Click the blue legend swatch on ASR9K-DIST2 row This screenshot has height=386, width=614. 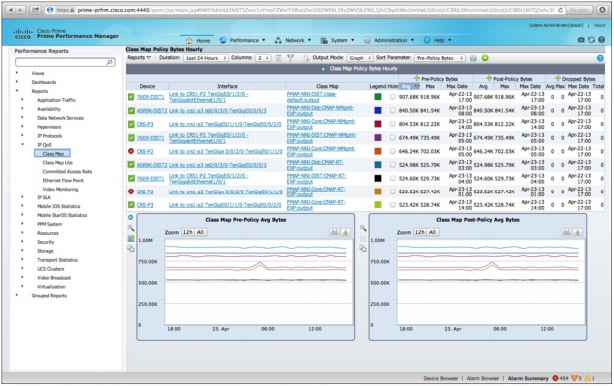pos(378,111)
